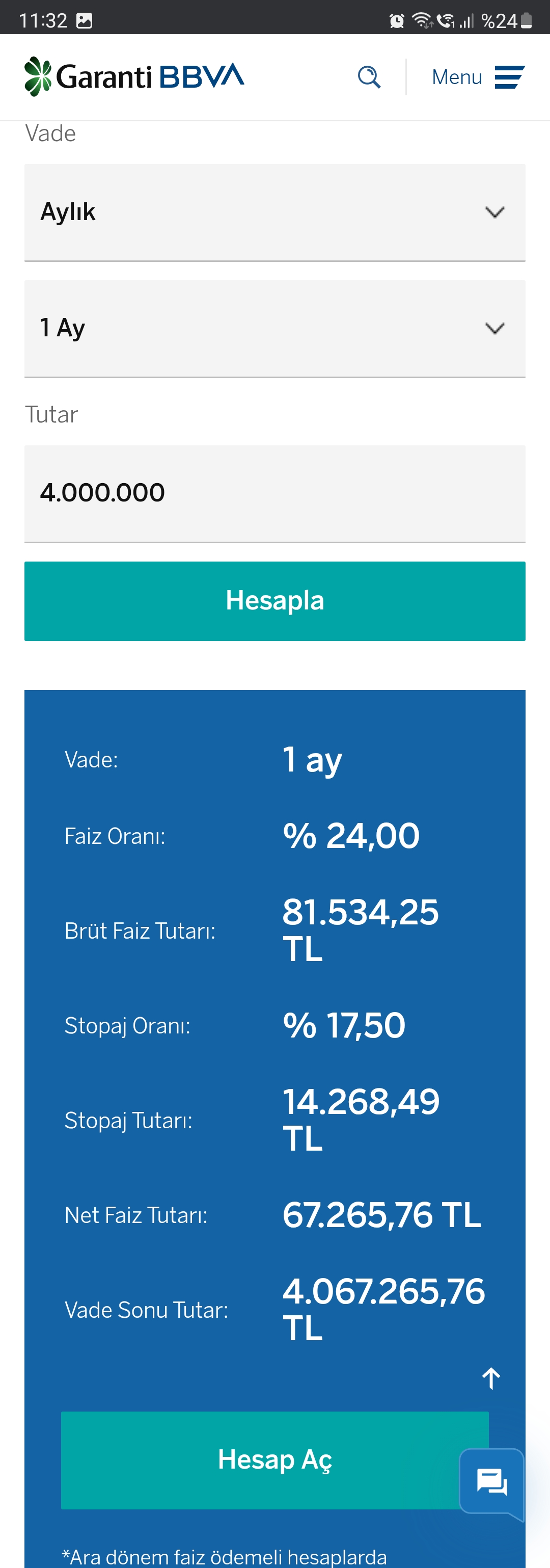Click chevron arrow of Aylık selector
This screenshot has height=1568, width=550.
pyautogui.click(x=494, y=212)
